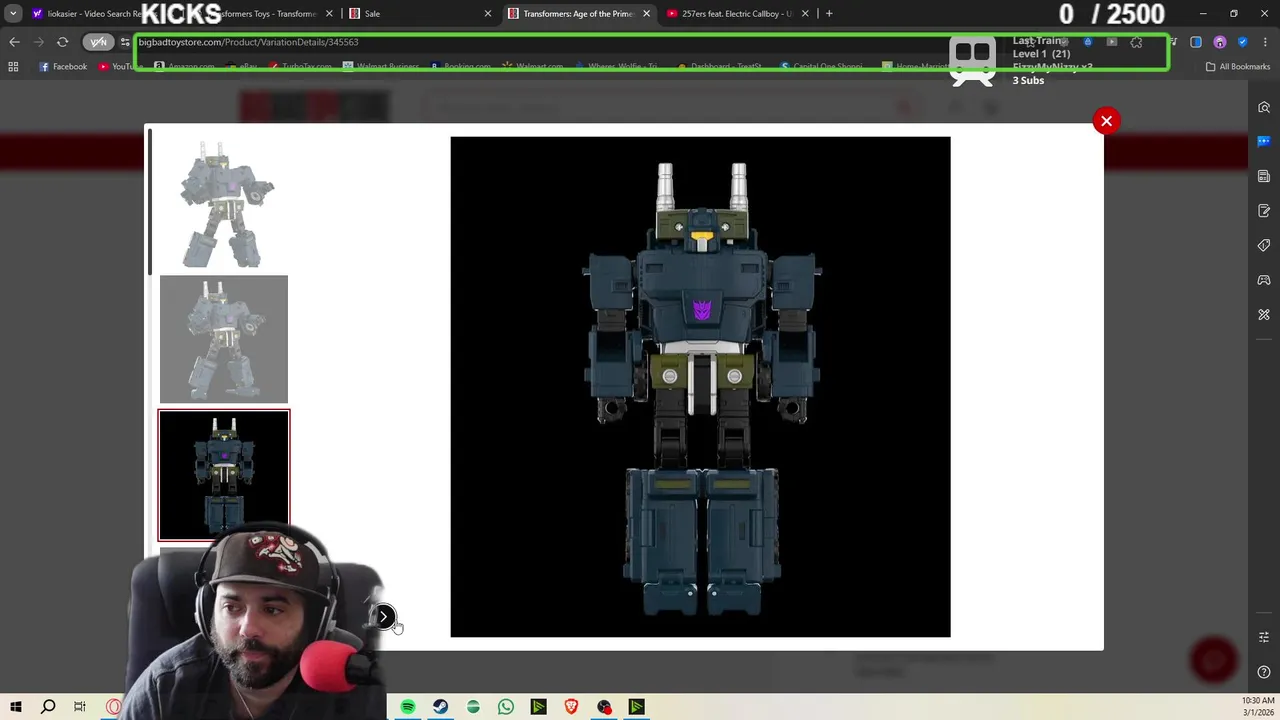Switch to the Sale tab

[x=420, y=14]
